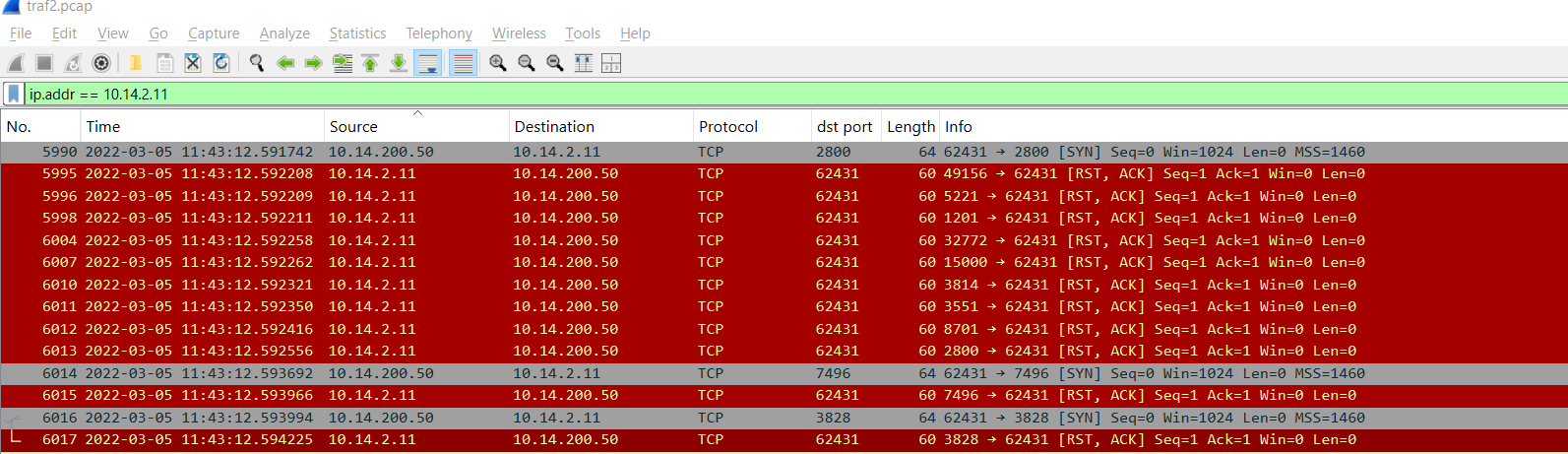Select packet row 6015
Viewport: 1568px width, 454px height.
[784, 395]
